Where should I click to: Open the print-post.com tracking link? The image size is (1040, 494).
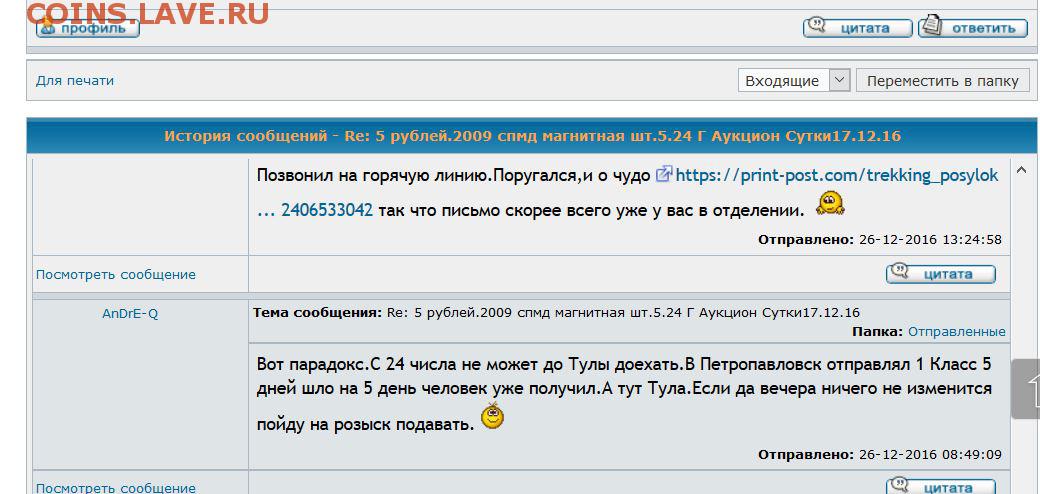tap(836, 176)
